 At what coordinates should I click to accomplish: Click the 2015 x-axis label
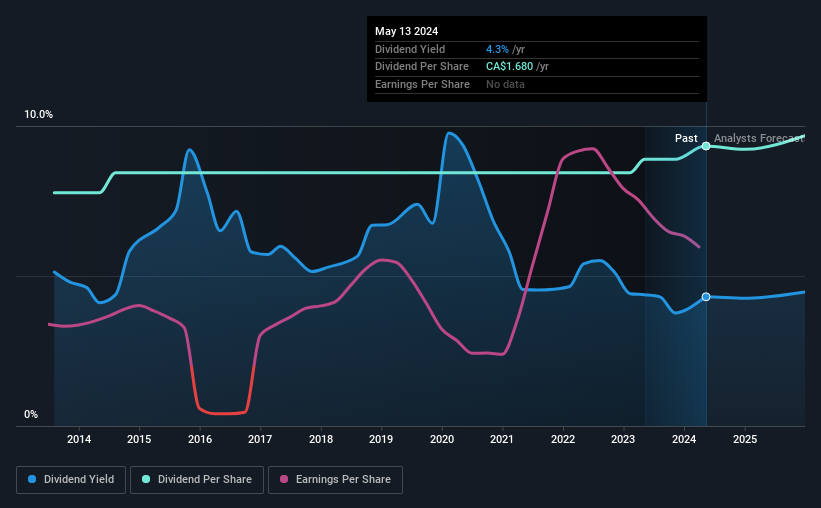(139, 439)
